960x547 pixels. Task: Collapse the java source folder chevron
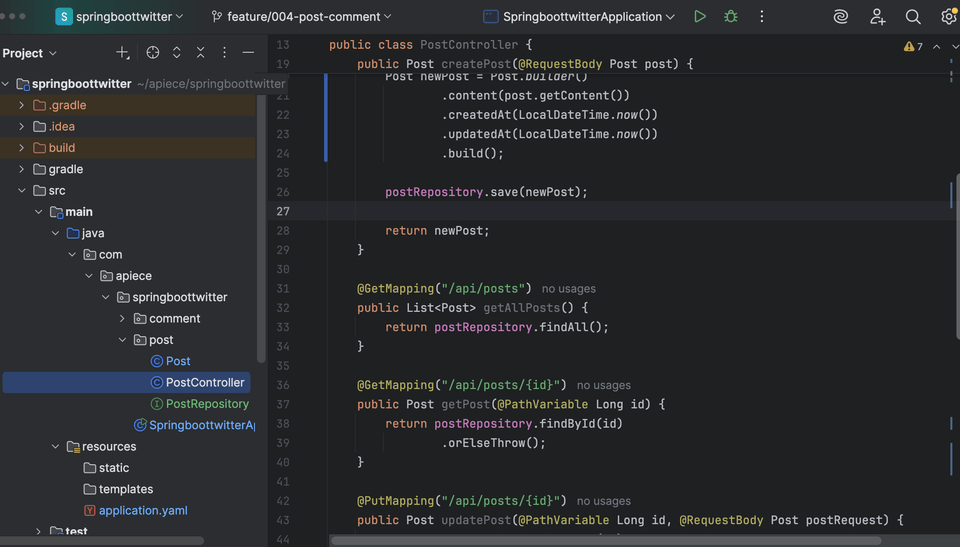tap(56, 233)
